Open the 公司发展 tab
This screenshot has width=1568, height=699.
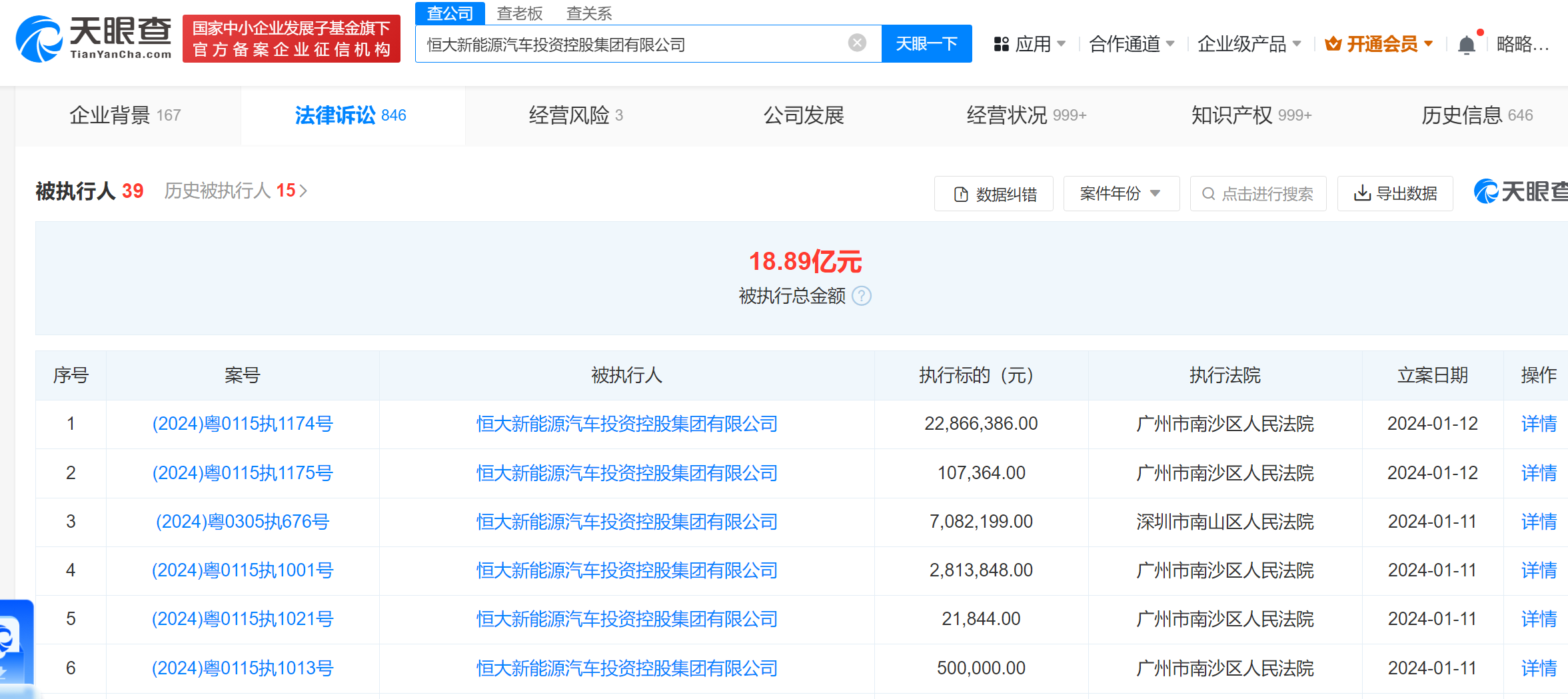[804, 115]
